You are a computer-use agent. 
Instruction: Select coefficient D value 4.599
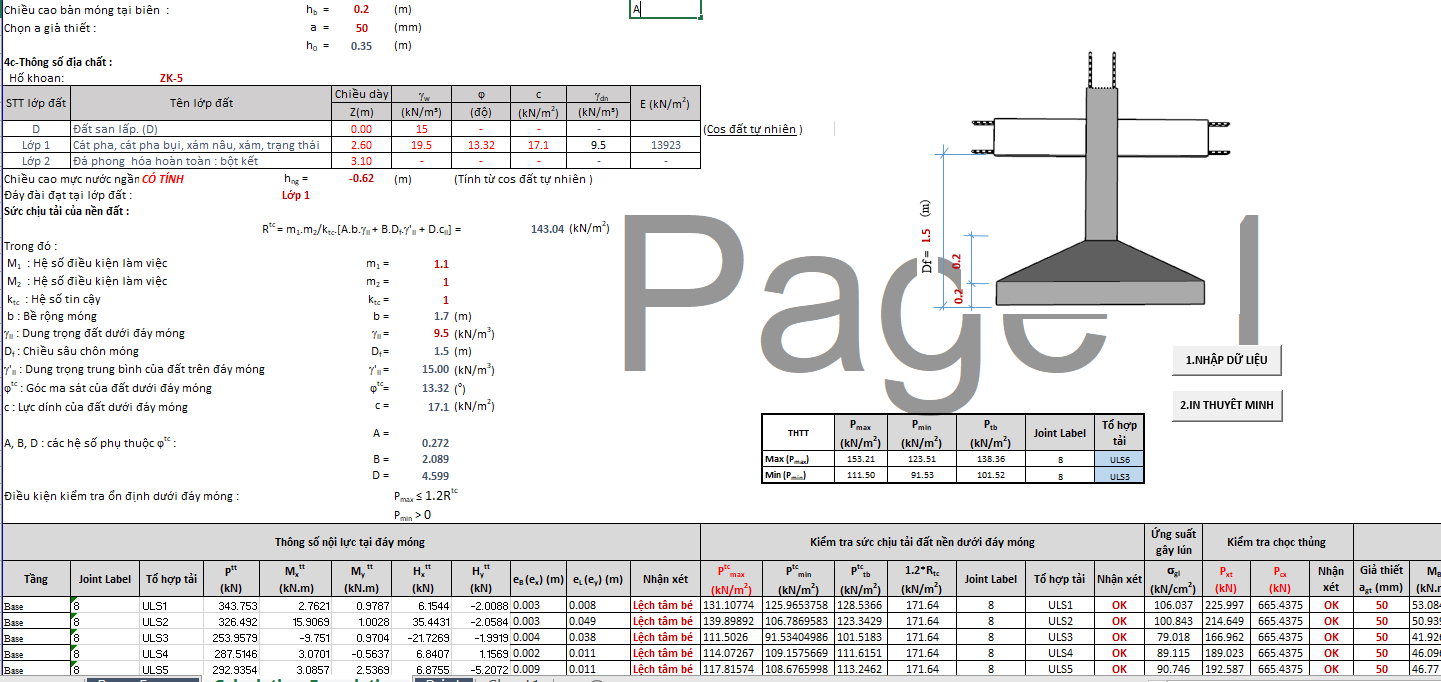(x=435, y=476)
